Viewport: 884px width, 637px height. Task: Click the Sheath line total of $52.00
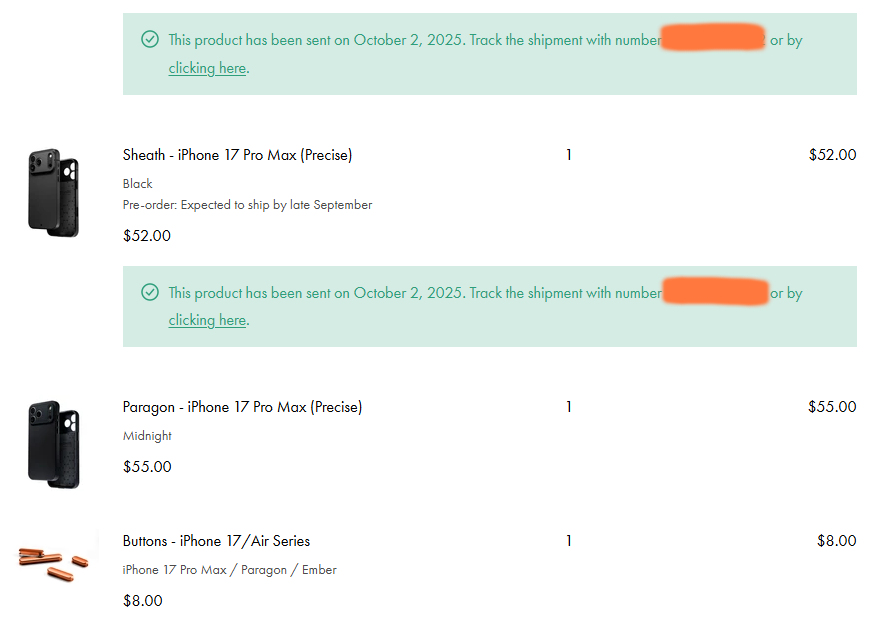click(832, 155)
